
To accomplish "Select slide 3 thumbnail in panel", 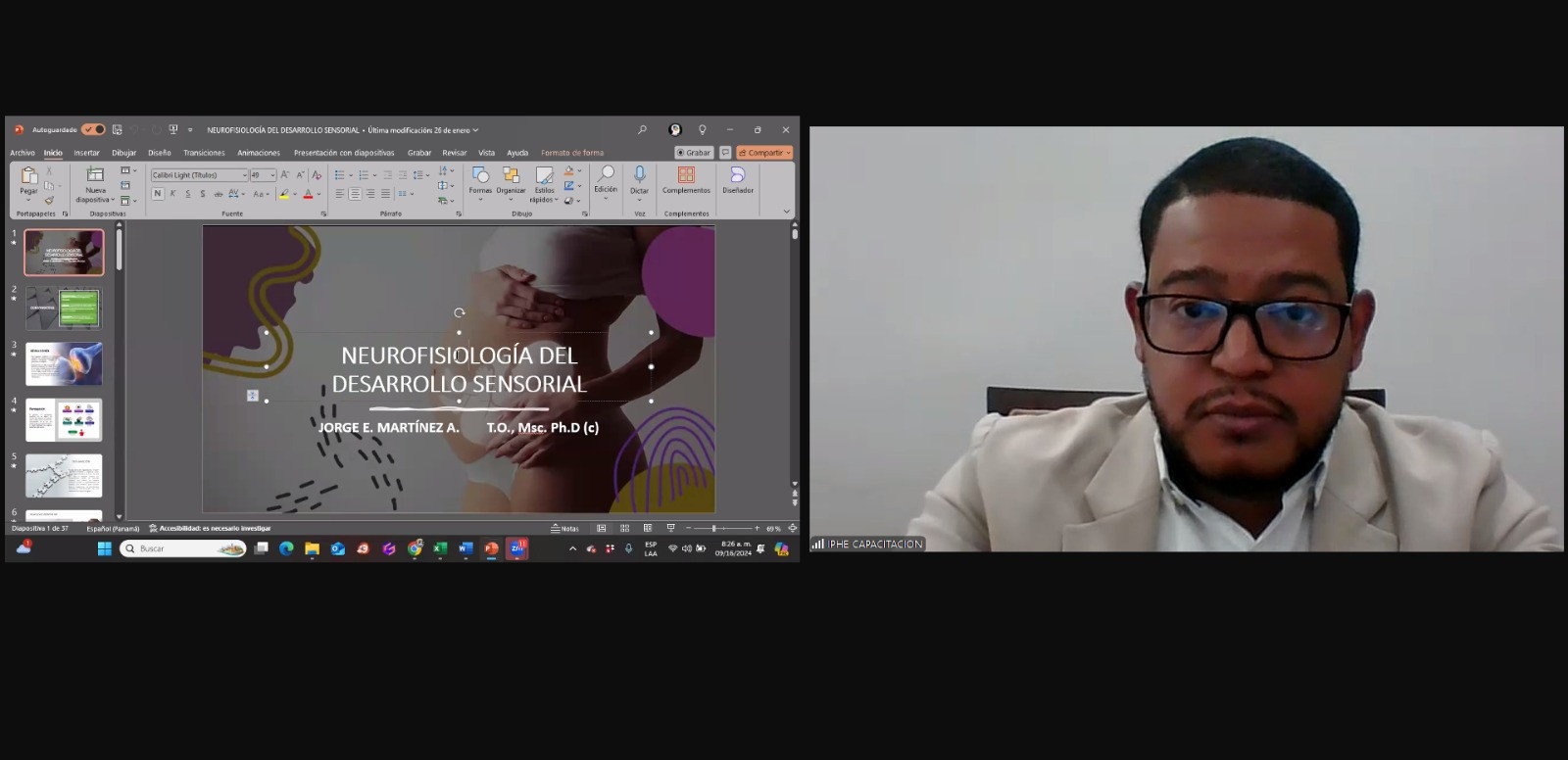I will [64, 363].
